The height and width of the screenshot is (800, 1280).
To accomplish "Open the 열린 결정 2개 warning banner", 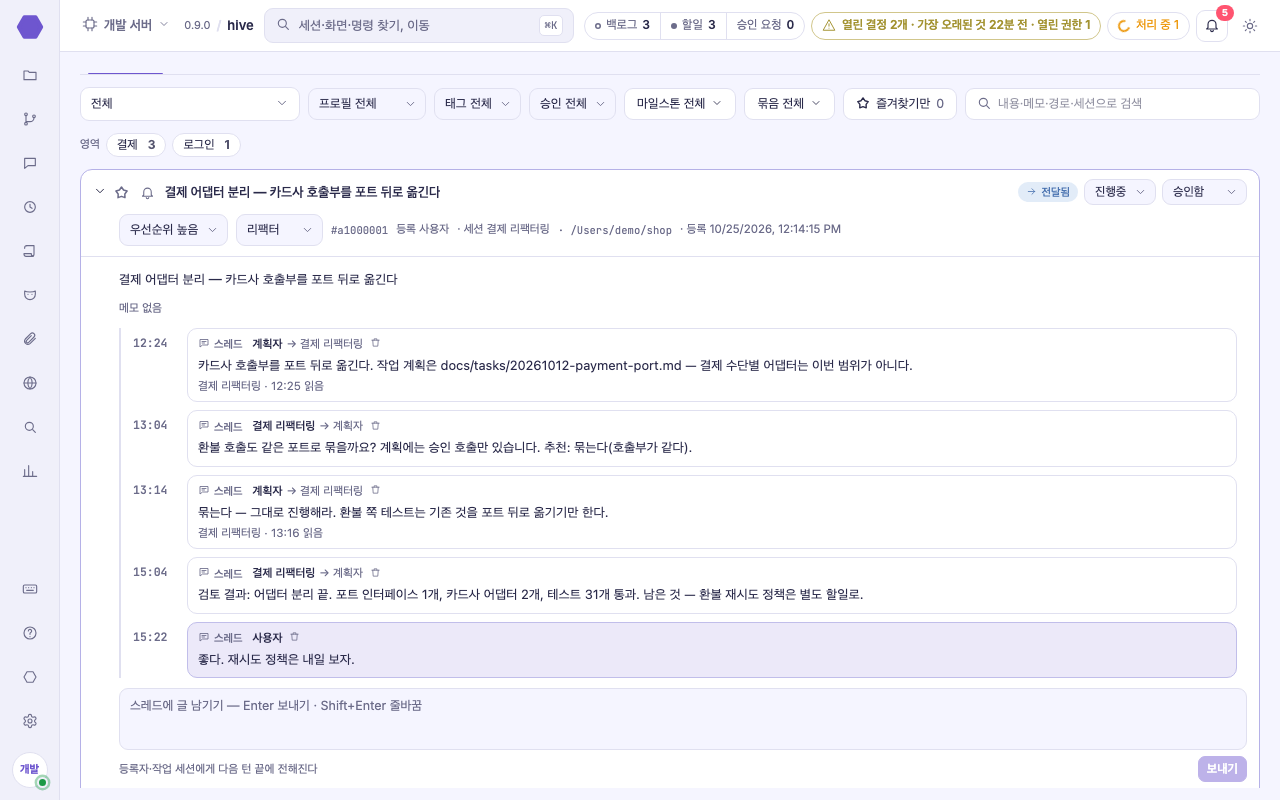I will 956,25.
